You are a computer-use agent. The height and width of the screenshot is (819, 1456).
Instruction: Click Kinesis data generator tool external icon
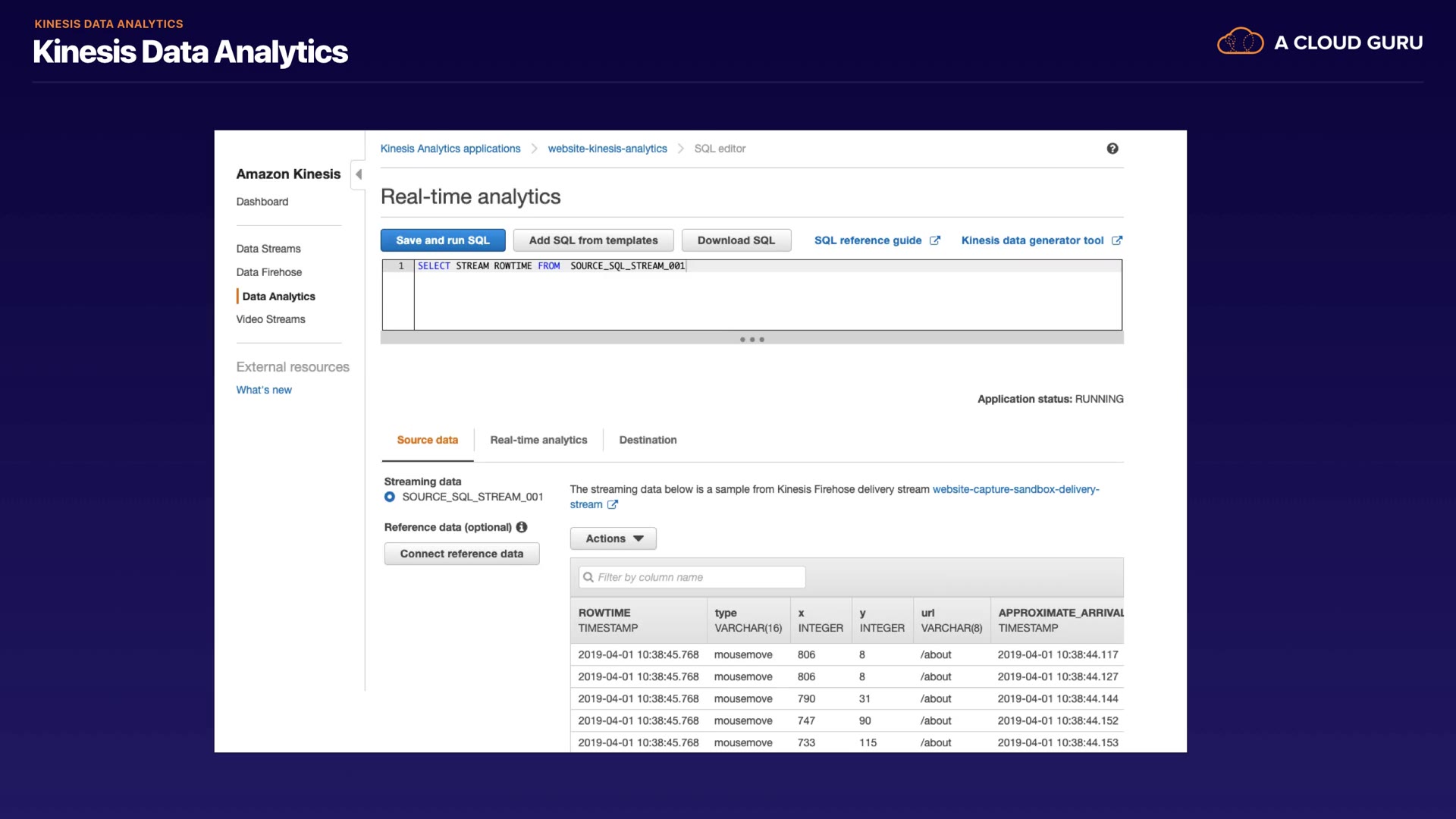(1117, 240)
